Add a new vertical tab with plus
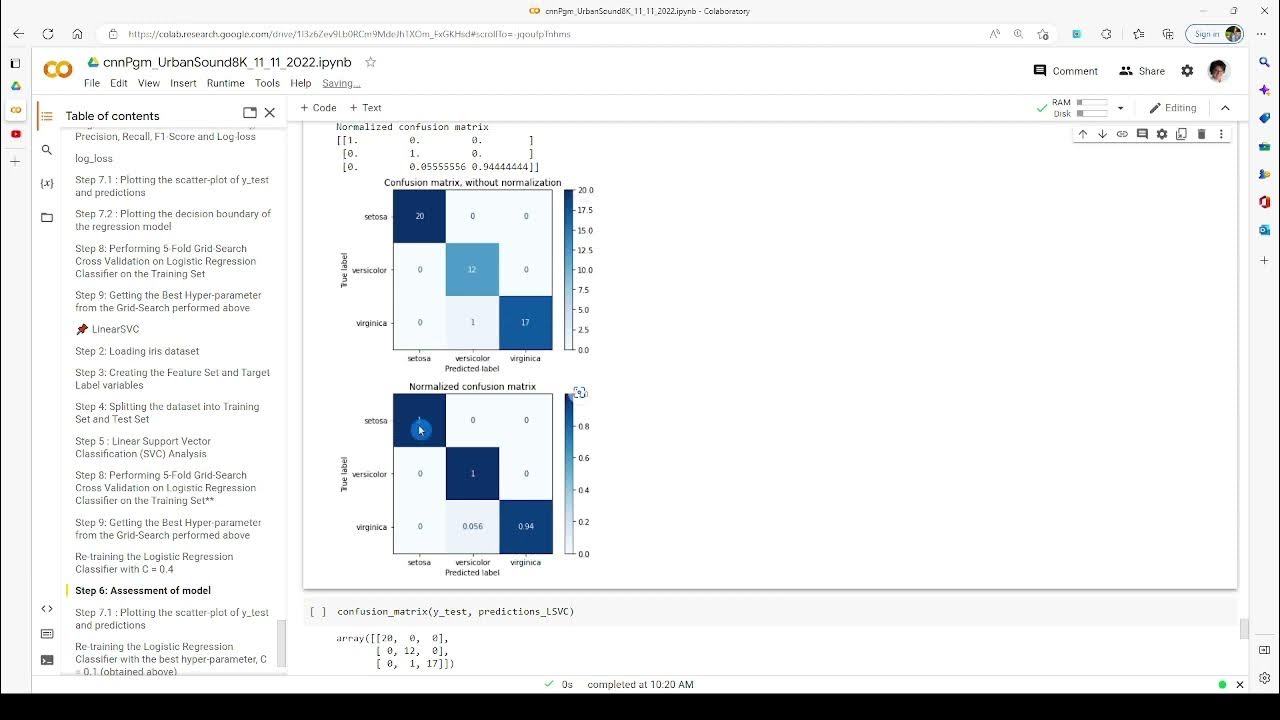The image size is (1280, 720). [x=15, y=161]
